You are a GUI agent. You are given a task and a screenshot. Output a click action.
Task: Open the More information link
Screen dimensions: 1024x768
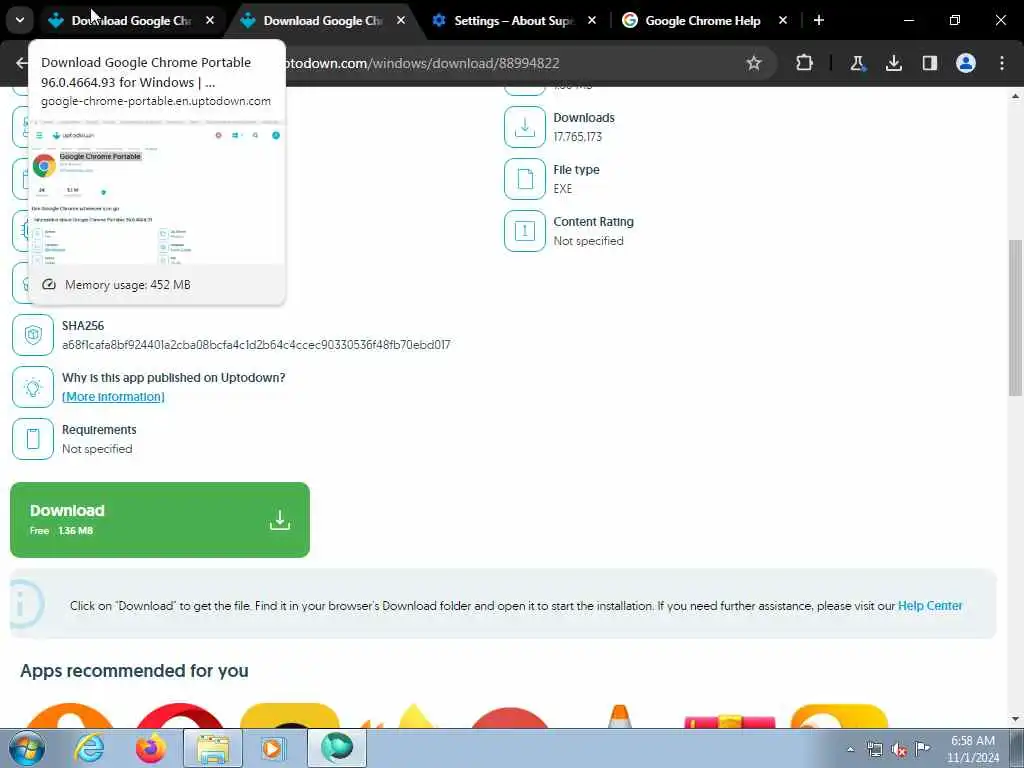pyautogui.click(x=113, y=396)
